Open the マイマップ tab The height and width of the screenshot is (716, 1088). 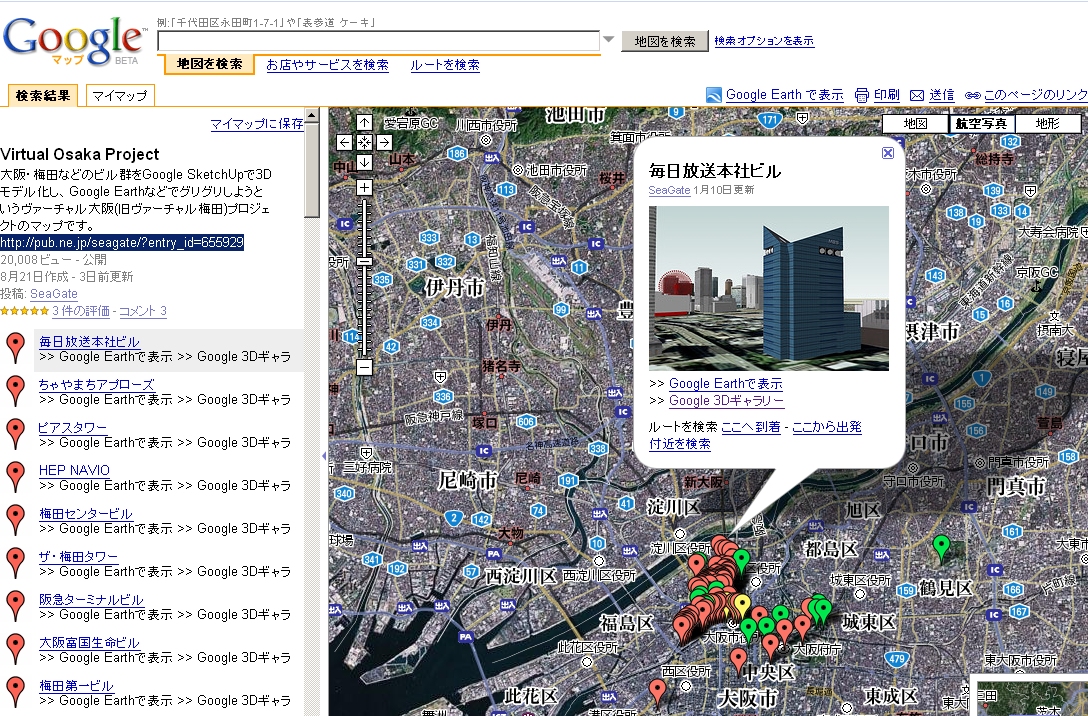(120, 96)
